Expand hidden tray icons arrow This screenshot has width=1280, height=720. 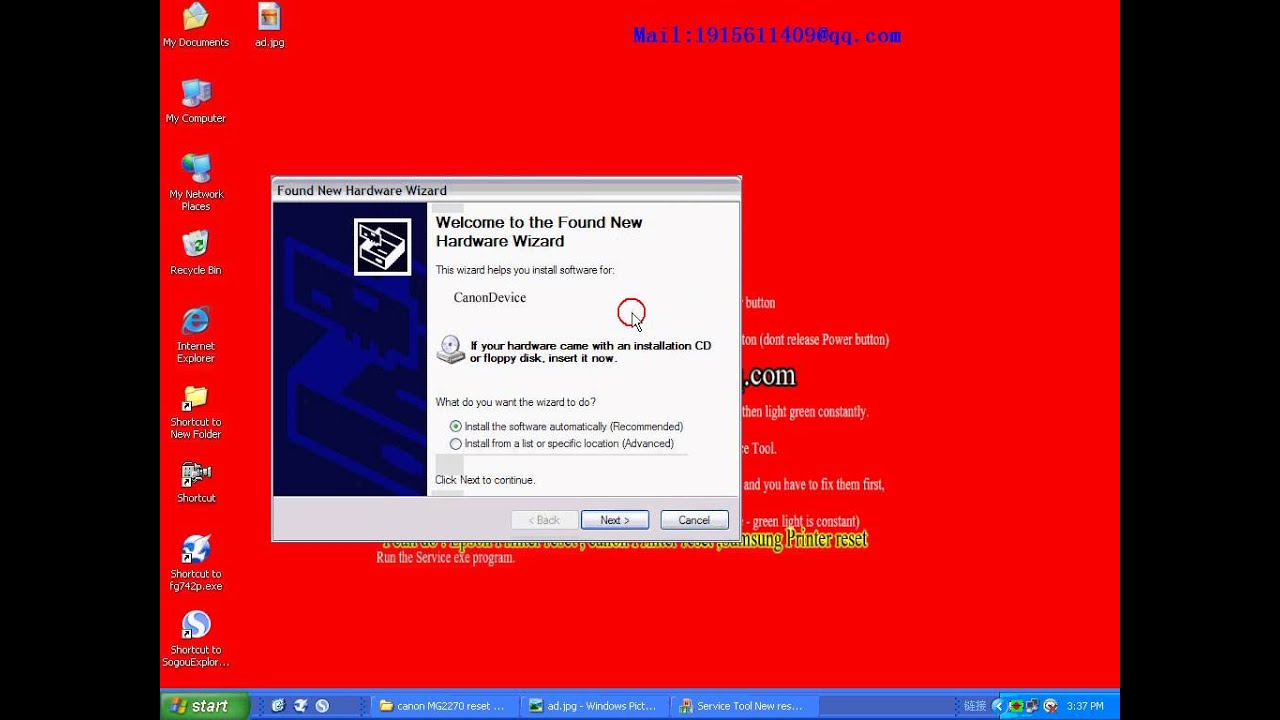coord(997,706)
